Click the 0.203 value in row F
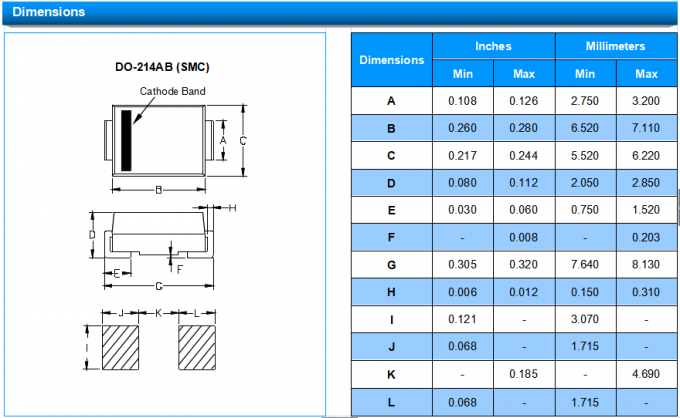This screenshot has height=418, width=680. [646, 238]
